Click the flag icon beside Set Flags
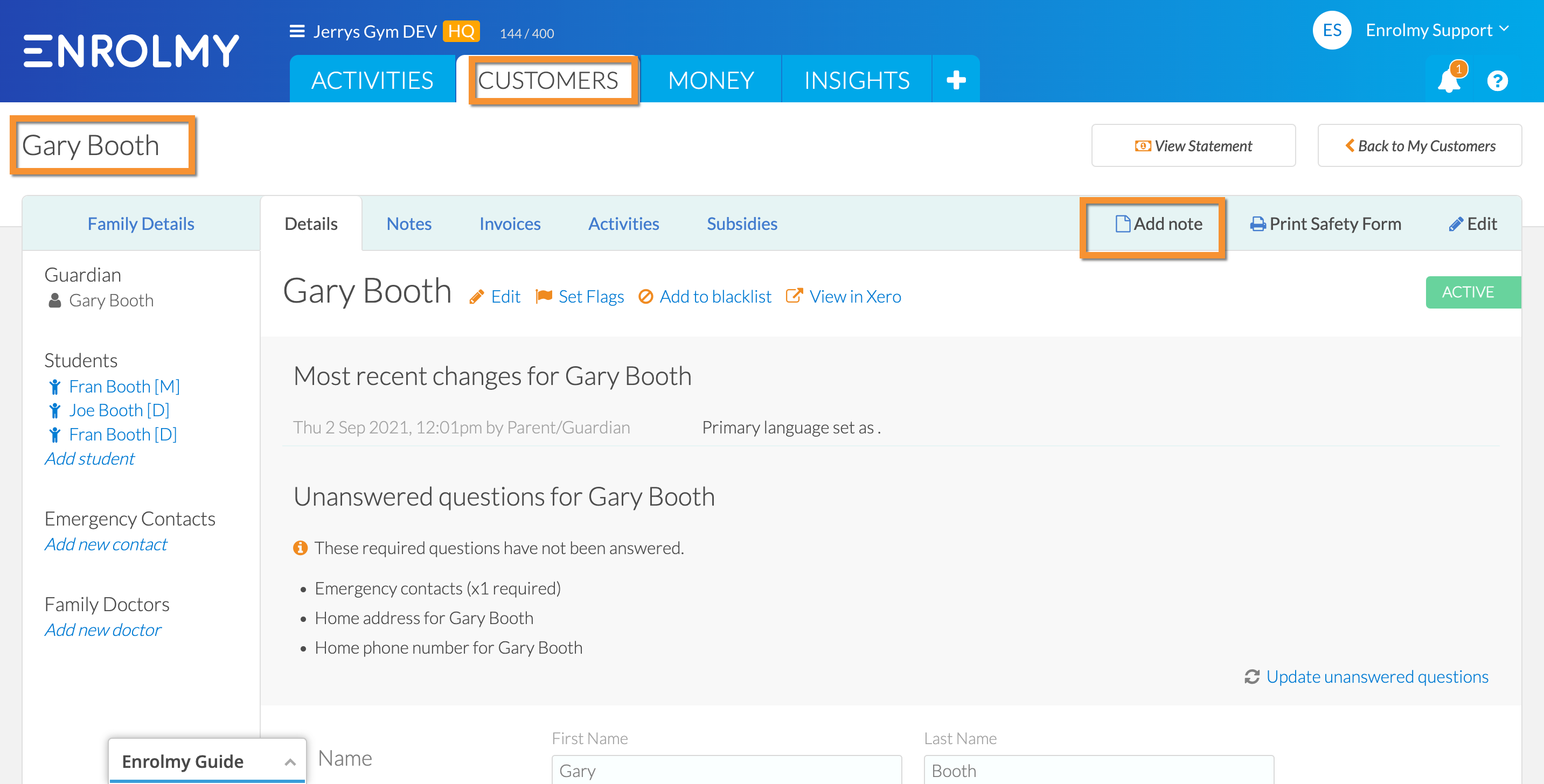1544x784 pixels. [x=544, y=296]
